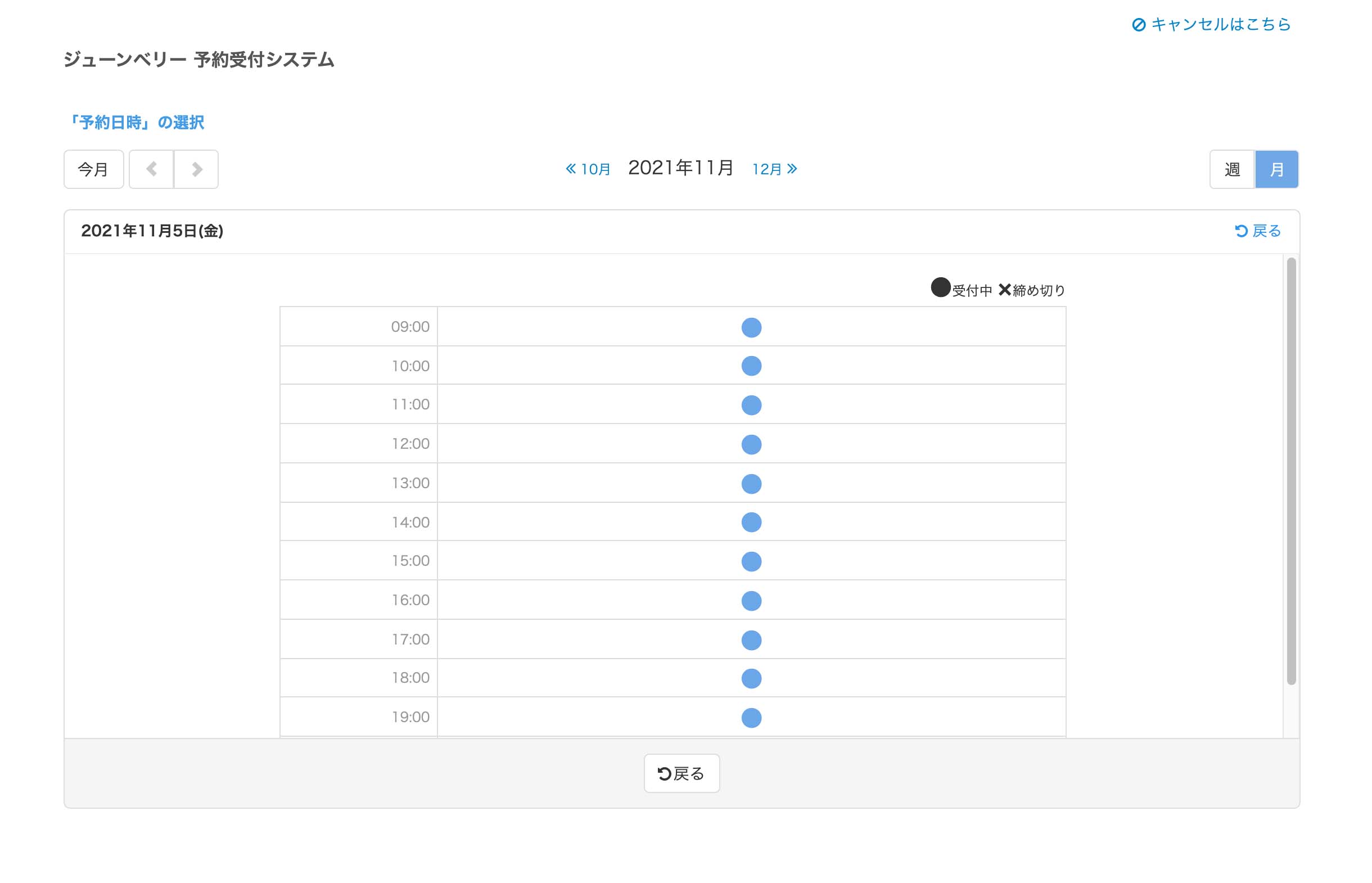Viewport: 1372px width, 883px height.
Task: Select the 16:00 available slot circle
Action: click(751, 601)
